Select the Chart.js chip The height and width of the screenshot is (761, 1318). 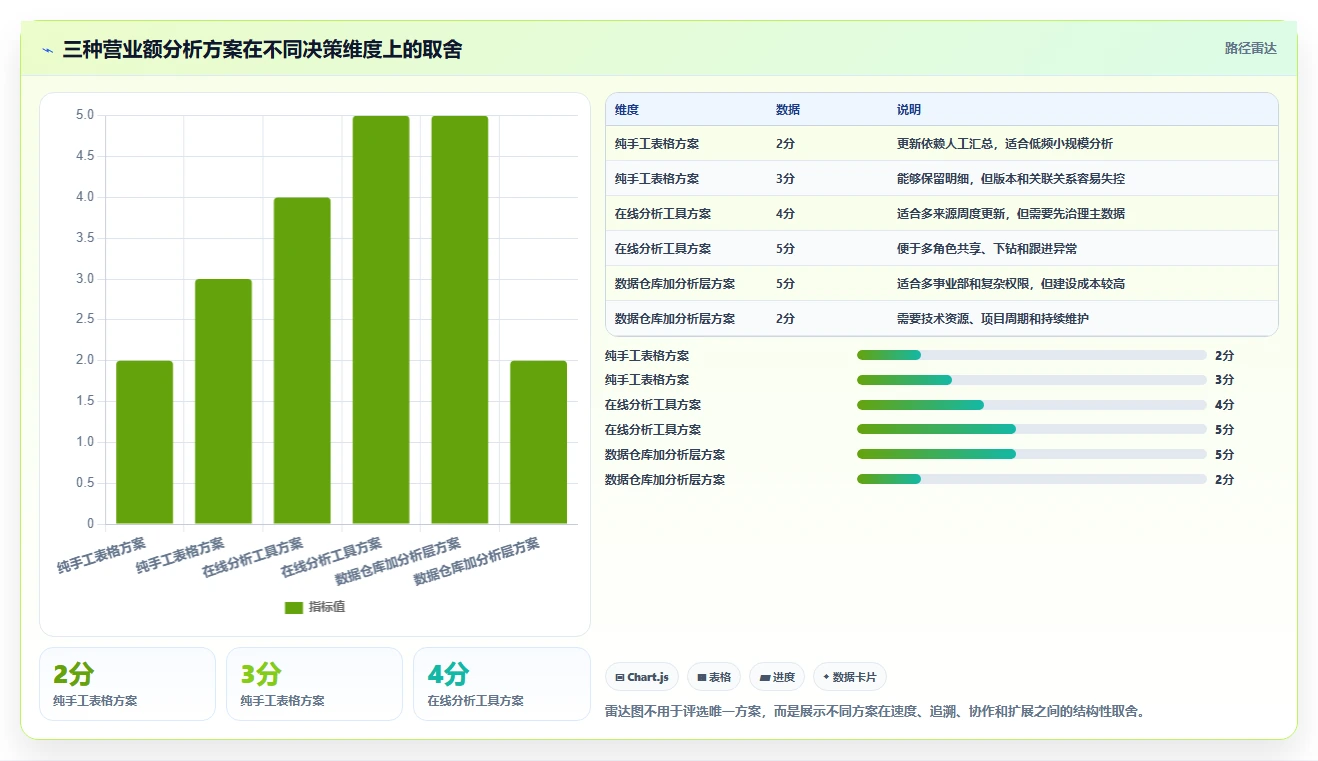click(642, 677)
